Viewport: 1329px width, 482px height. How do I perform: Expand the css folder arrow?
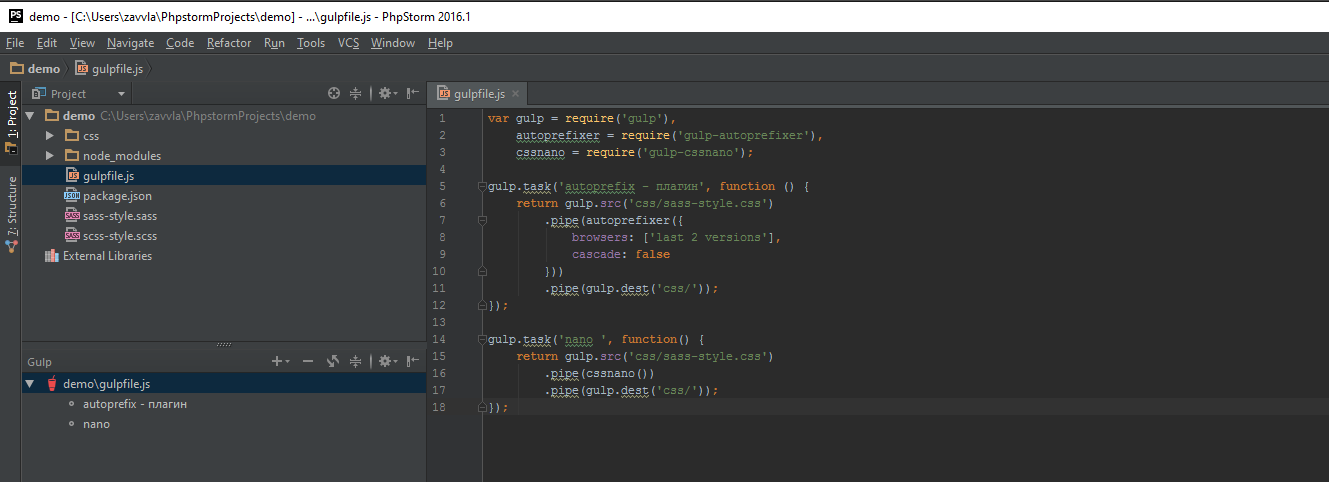pyautogui.click(x=50, y=136)
